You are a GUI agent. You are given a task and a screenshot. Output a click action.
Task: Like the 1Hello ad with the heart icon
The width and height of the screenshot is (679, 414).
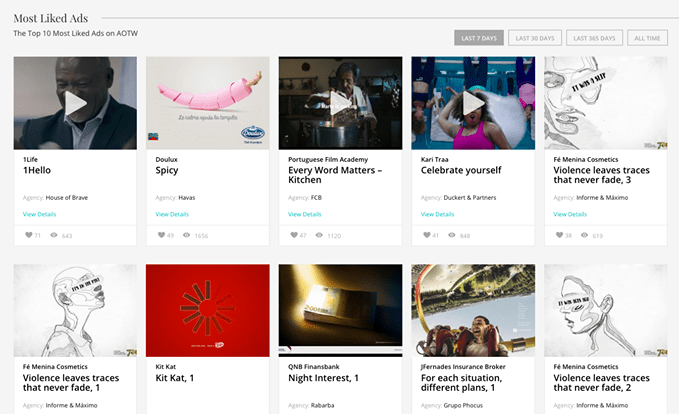pos(29,235)
